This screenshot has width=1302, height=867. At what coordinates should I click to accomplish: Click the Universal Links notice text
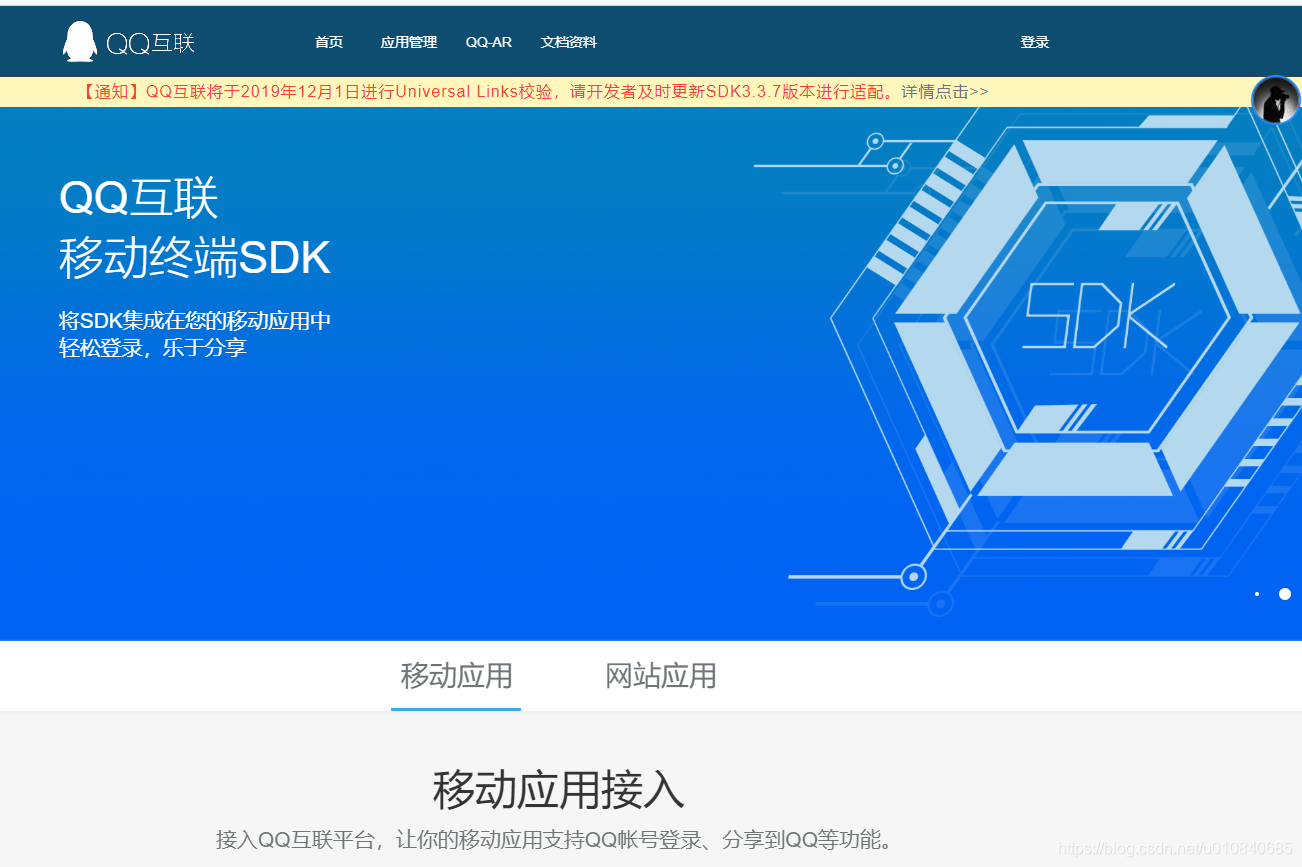(488, 92)
